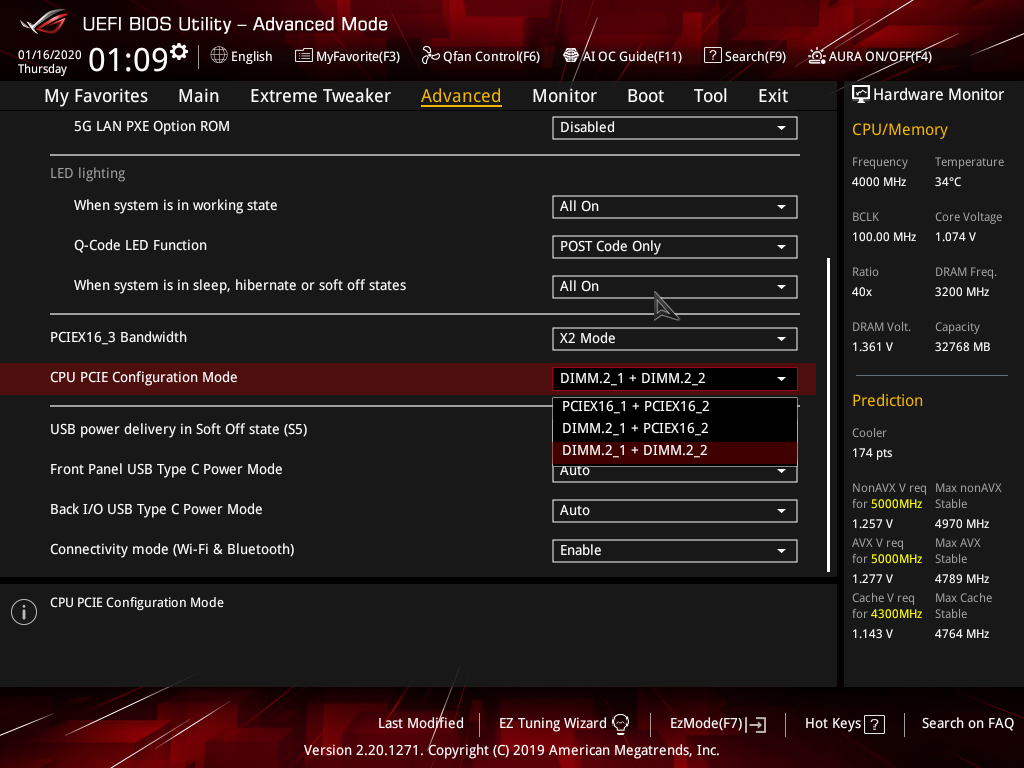Click Last Modified link
Screen dimensions: 1024x768
click(x=421, y=724)
